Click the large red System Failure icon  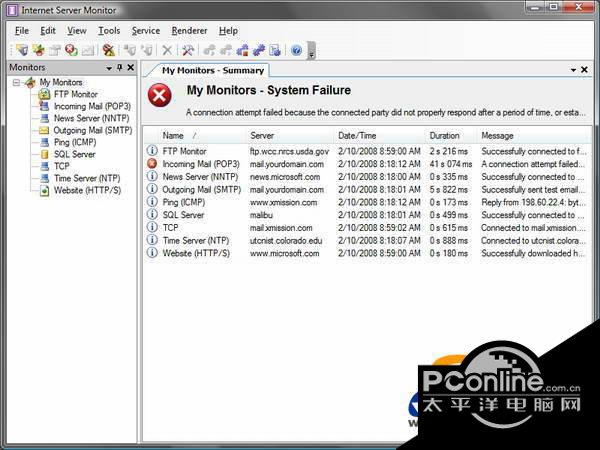point(160,95)
